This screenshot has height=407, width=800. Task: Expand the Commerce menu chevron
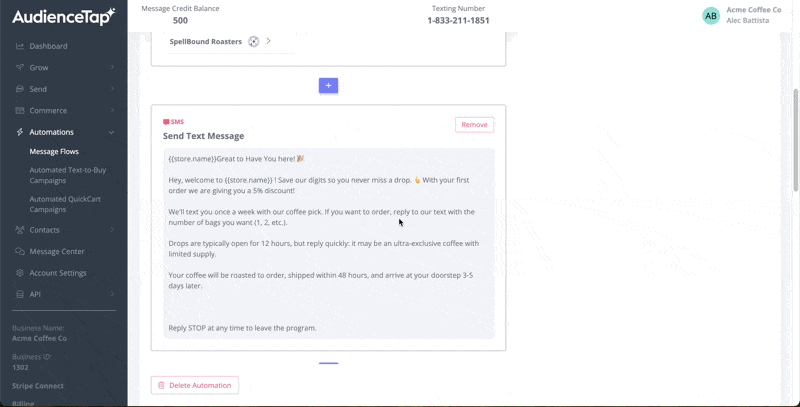[112, 110]
